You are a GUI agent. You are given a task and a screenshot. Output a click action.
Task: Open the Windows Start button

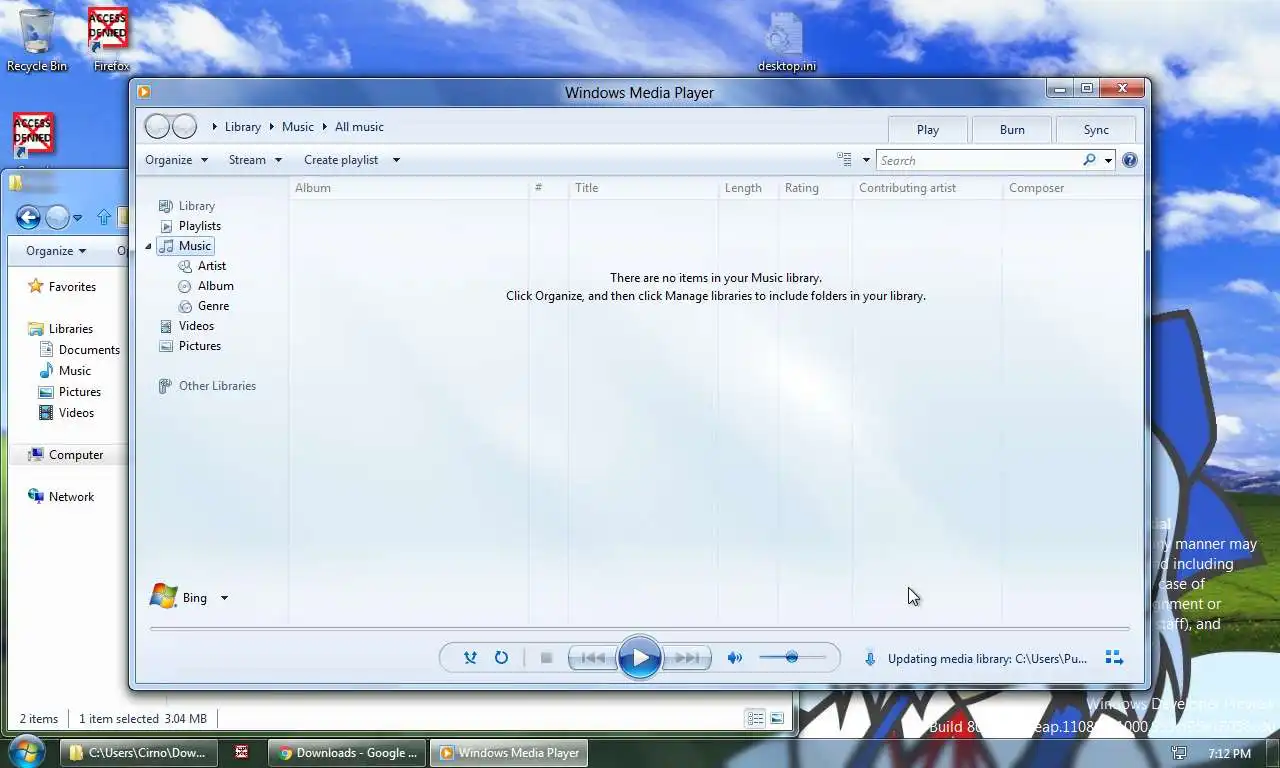(27, 751)
